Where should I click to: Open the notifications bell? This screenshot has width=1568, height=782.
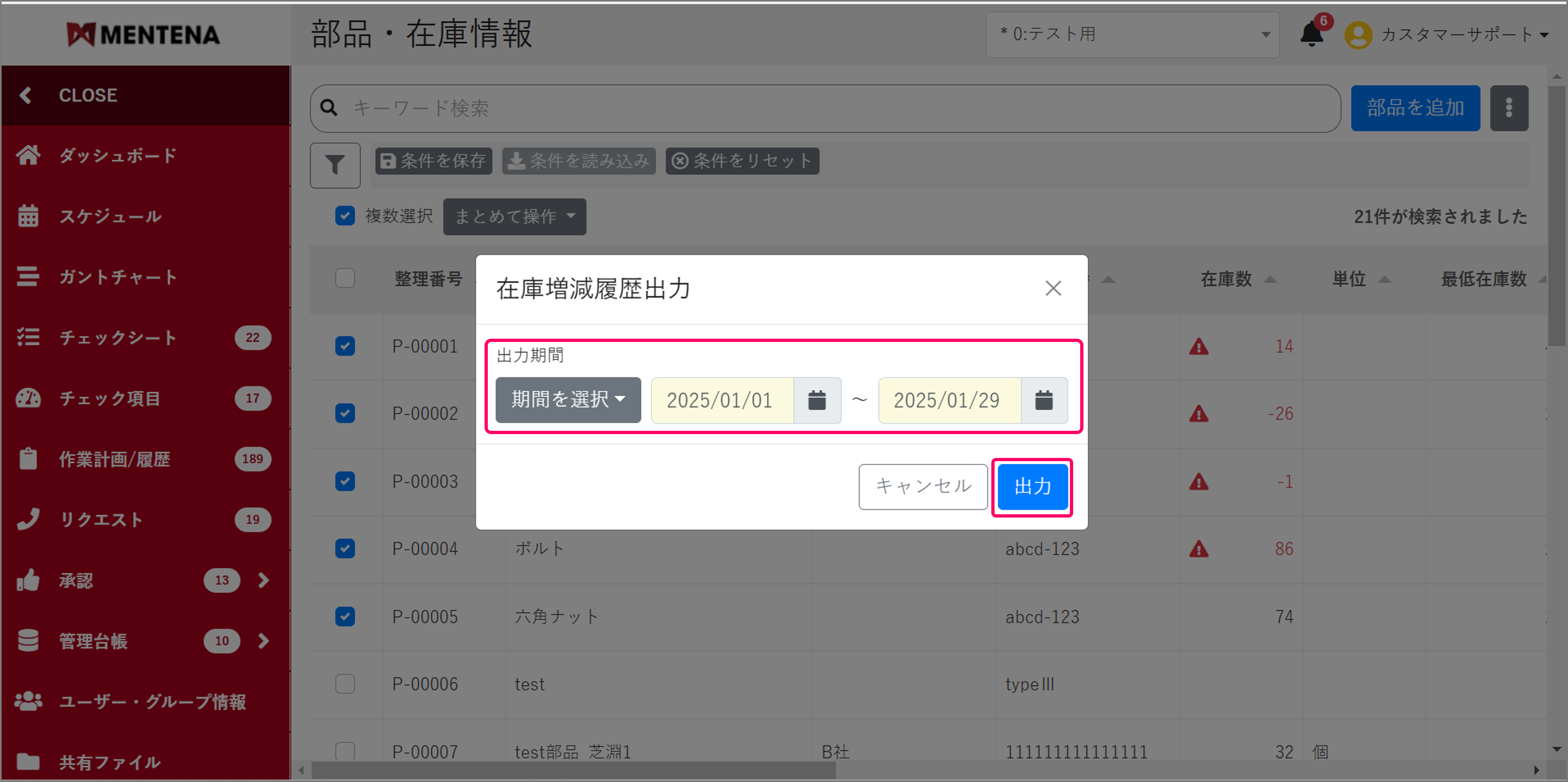(x=1312, y=35)
